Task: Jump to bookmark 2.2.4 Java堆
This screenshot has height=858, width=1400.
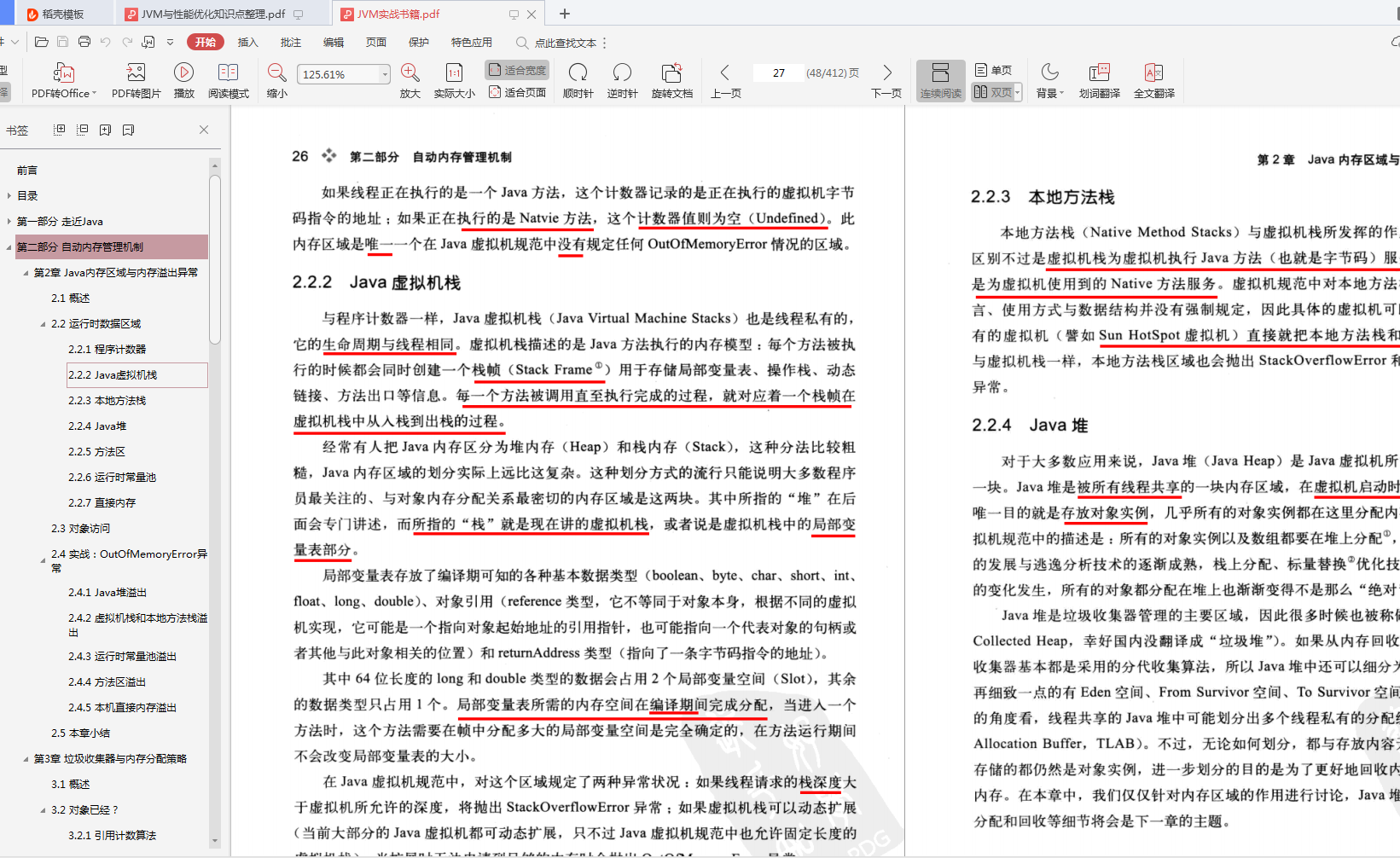Action: tap(97, 426)
